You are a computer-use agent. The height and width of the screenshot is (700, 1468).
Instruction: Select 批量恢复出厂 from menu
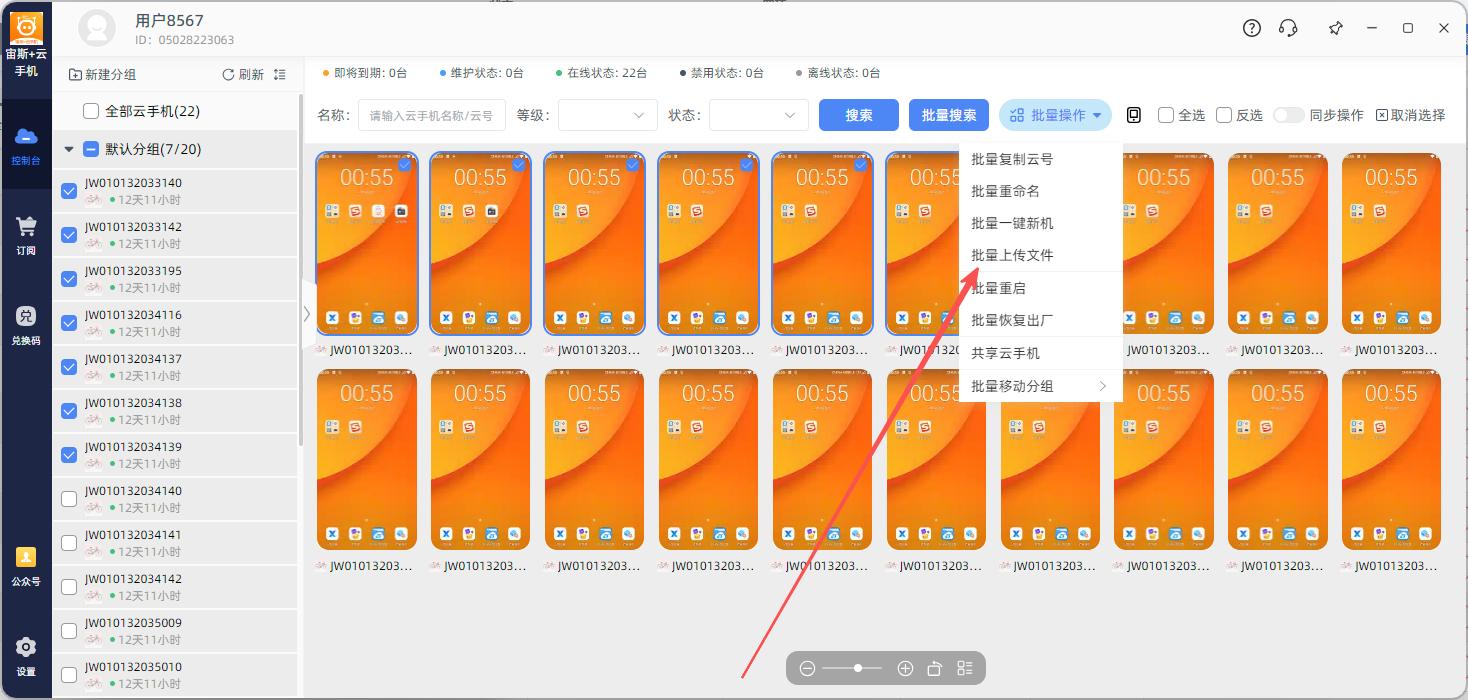tap(1040, 320)
